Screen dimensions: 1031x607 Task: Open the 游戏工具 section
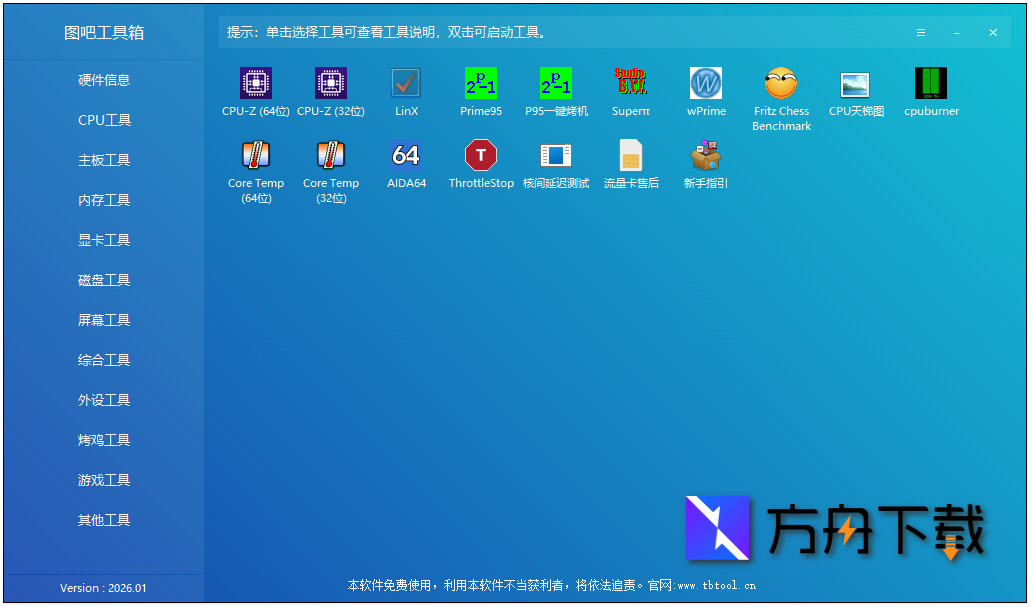click(103, 479)
